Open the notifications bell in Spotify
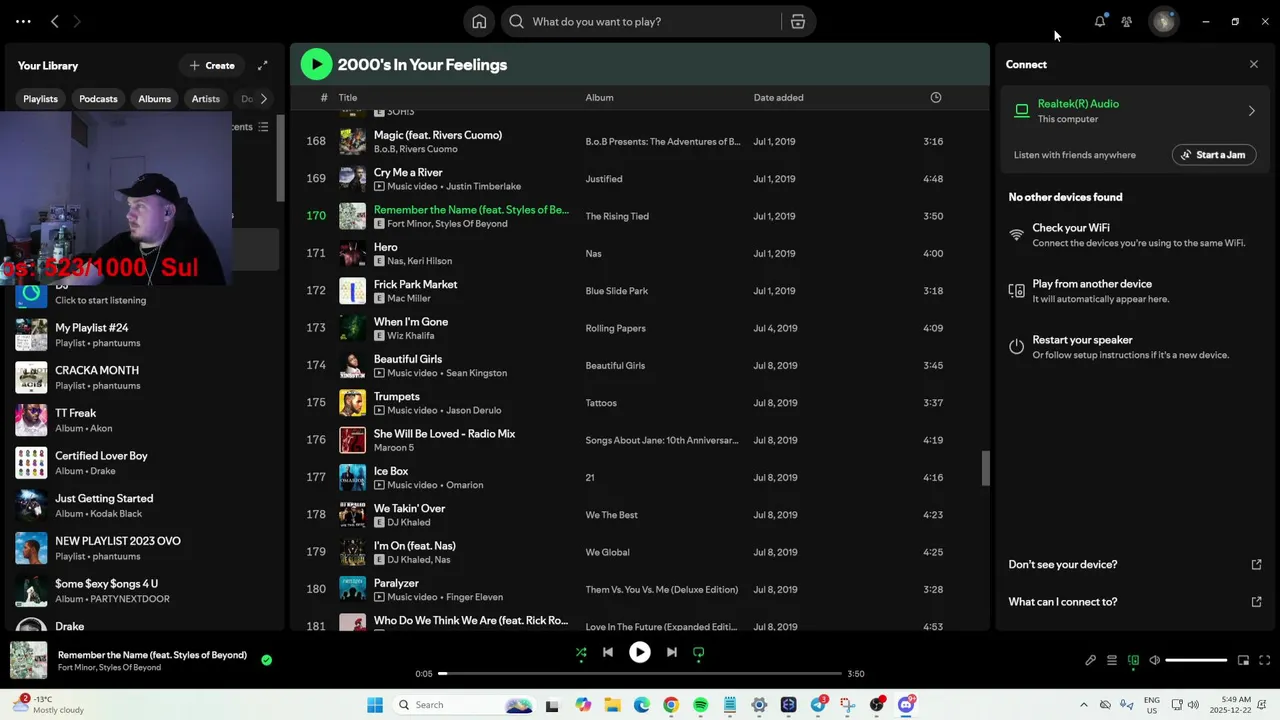Viewport: 1280px width, 720px height. coord(1100,21)
